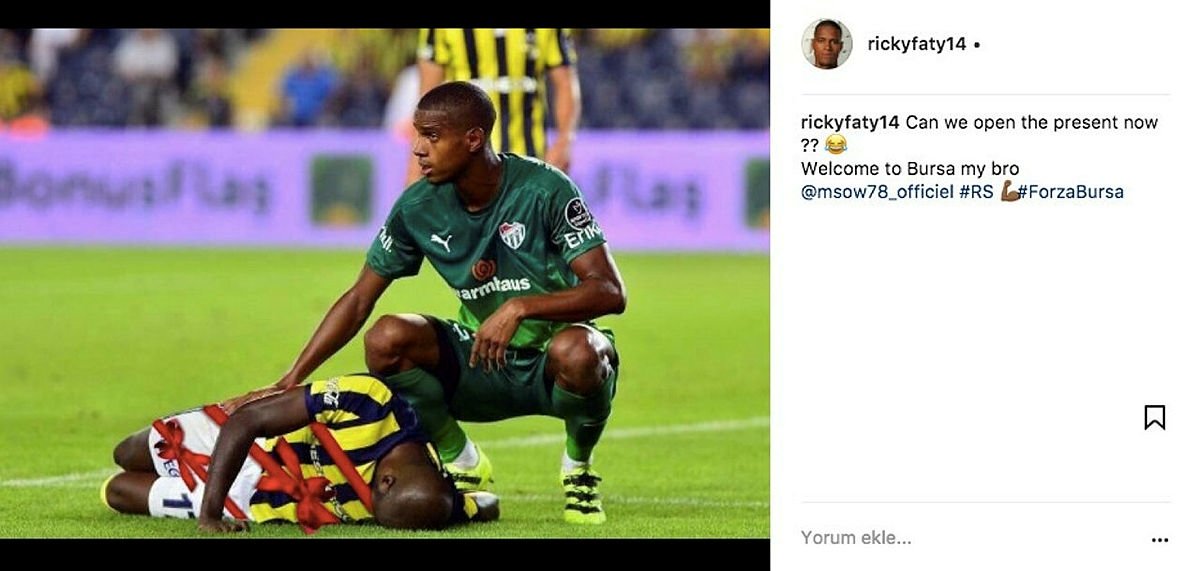The image size is (1200, 571).
Task: Click the laughing-crying emoji in the caption
Action: point(836,145)
